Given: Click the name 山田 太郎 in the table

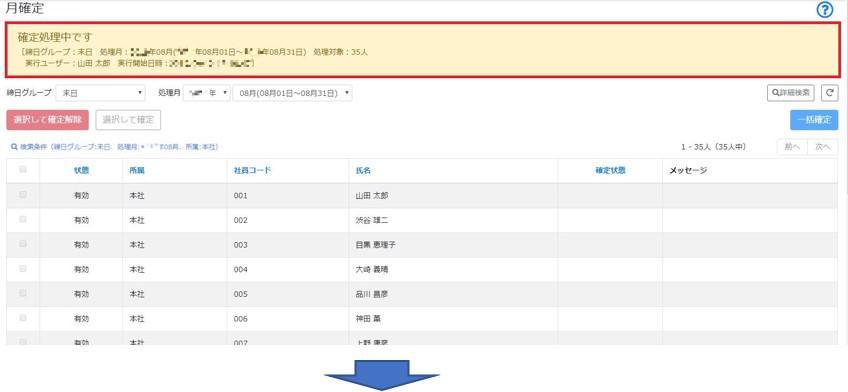Looking at the screenshot, I should [x=372, y=196].
